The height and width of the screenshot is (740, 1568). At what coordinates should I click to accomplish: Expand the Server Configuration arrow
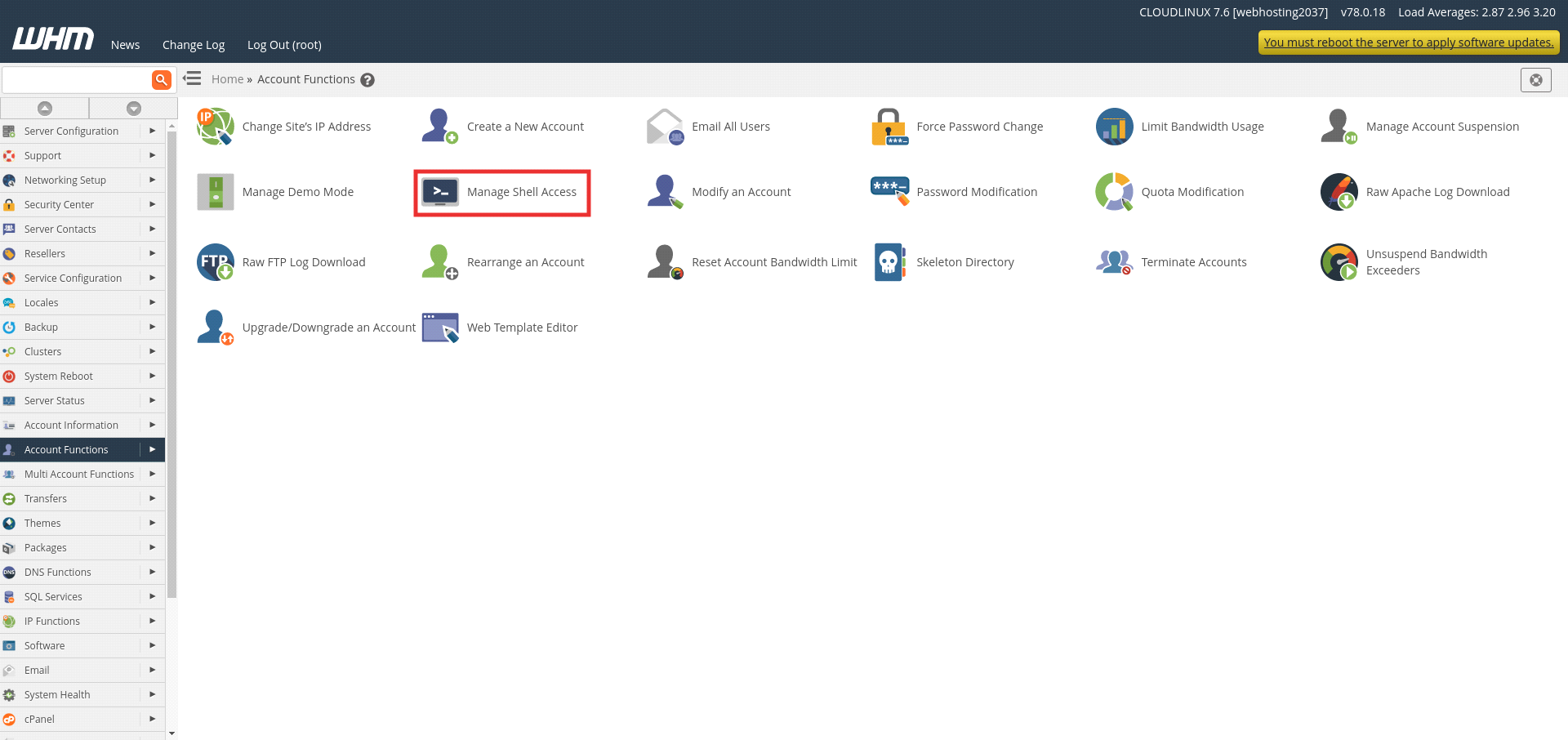(x=152, y=131)
